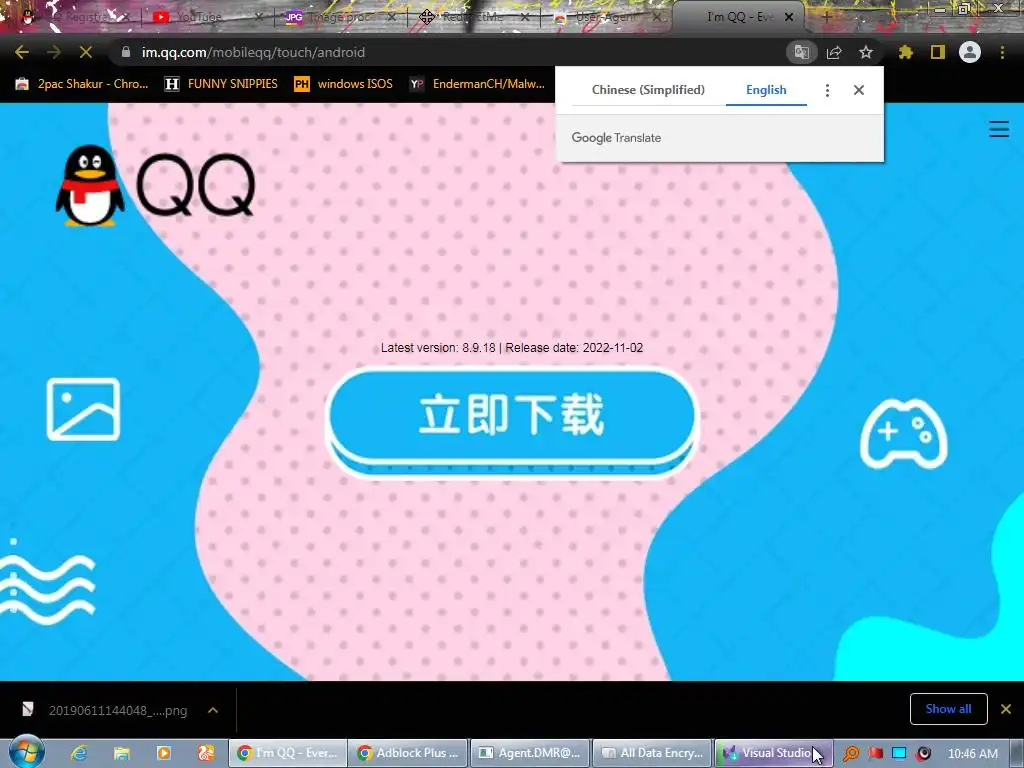1024x768 pixels.
Task: Open the media player taskbar icon
Action: 164,753
